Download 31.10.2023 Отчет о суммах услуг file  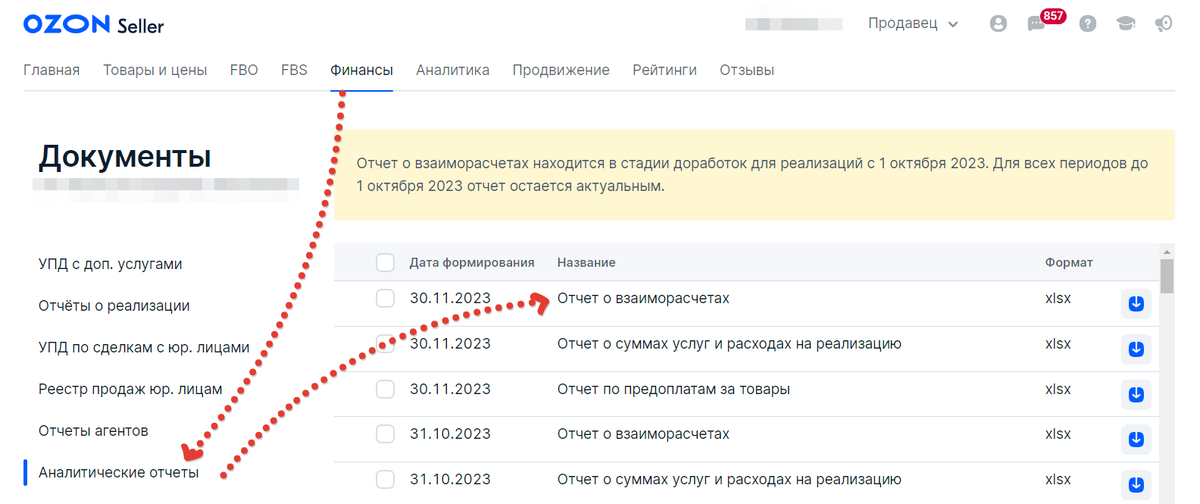(x=1135, y=485)
